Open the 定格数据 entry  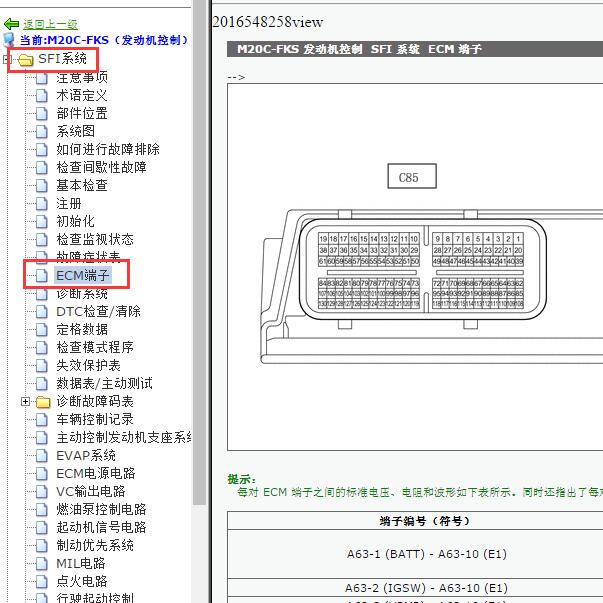[82, 330]
